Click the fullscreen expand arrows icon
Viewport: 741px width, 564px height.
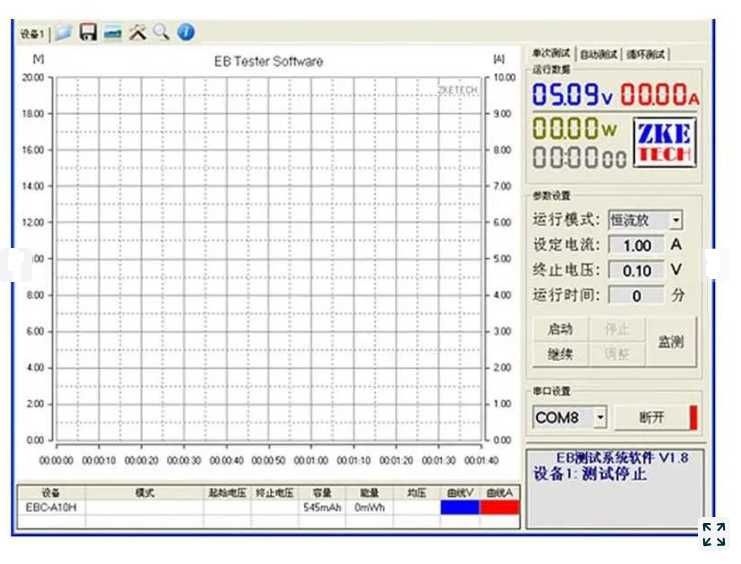pos(714,534)
